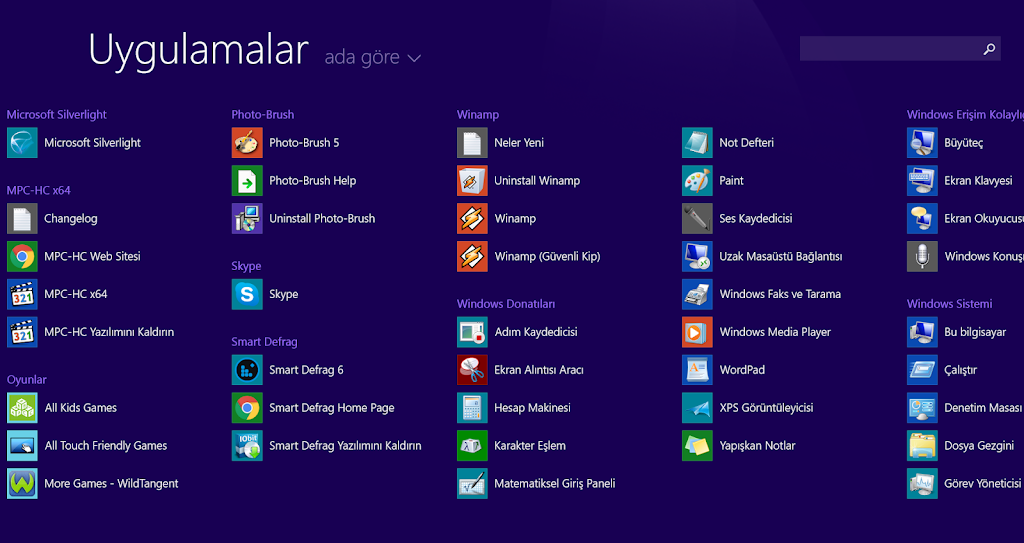Launch the Winamp lightning icon

coord(472,218)
